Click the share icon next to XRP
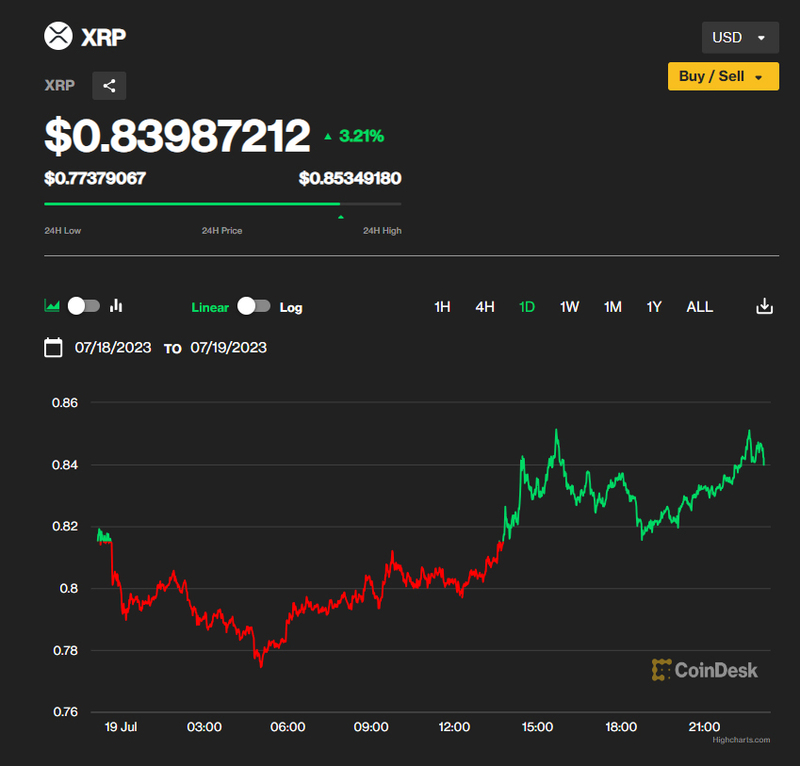Screen dimensions: 800x766 (x=109, y=86)
